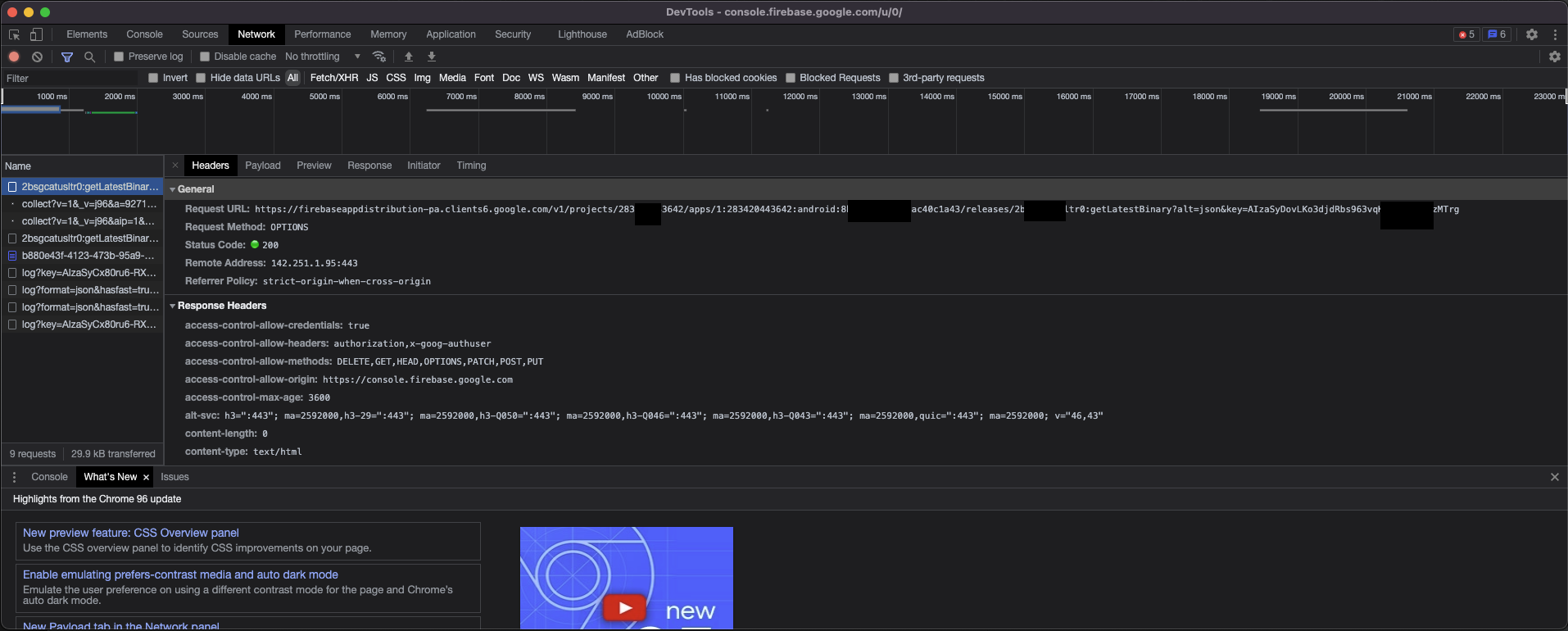This screenshot has height=631, width=1568.
Task: Enable Preserve log checkbox
Action: click(x=119, y=57)
